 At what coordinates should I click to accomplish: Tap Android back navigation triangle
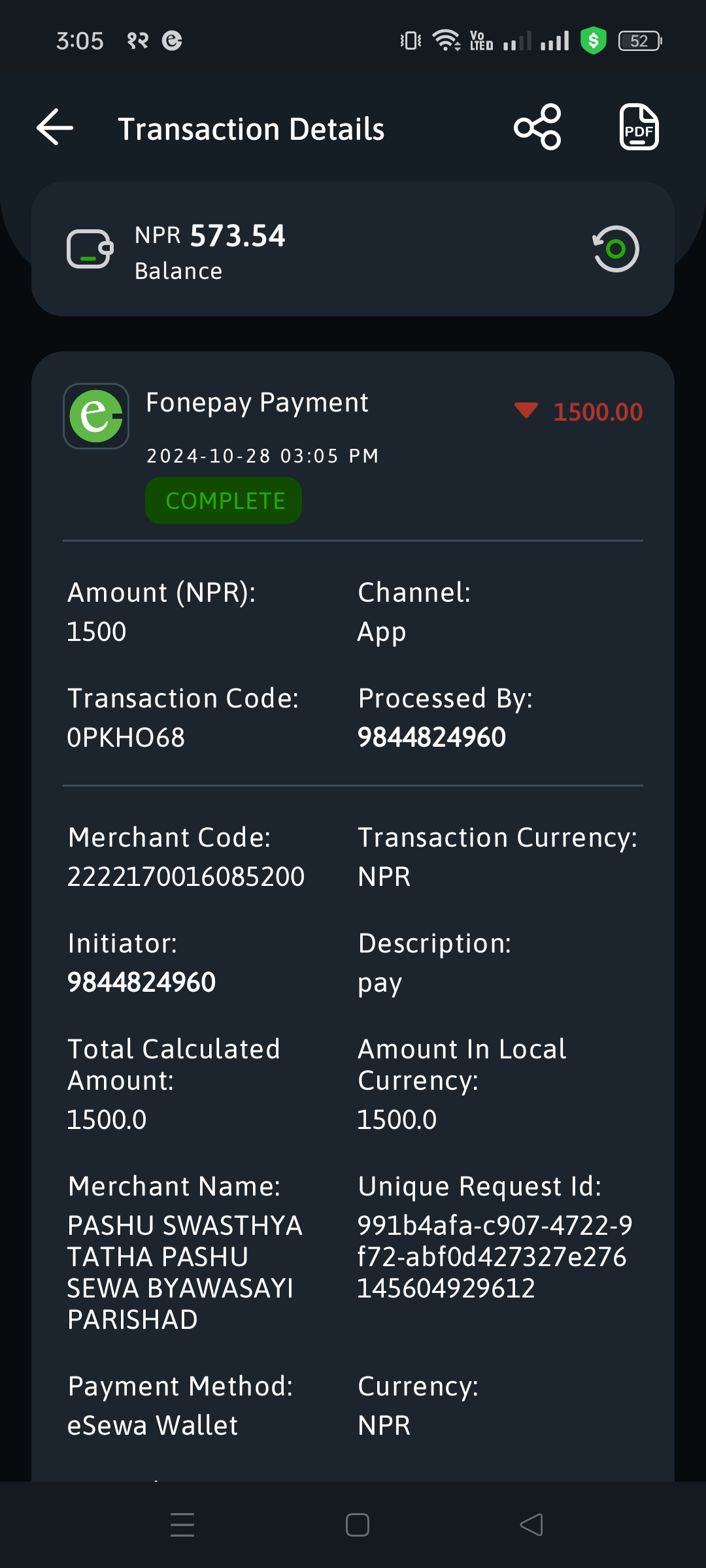(x=531, y=1525)
